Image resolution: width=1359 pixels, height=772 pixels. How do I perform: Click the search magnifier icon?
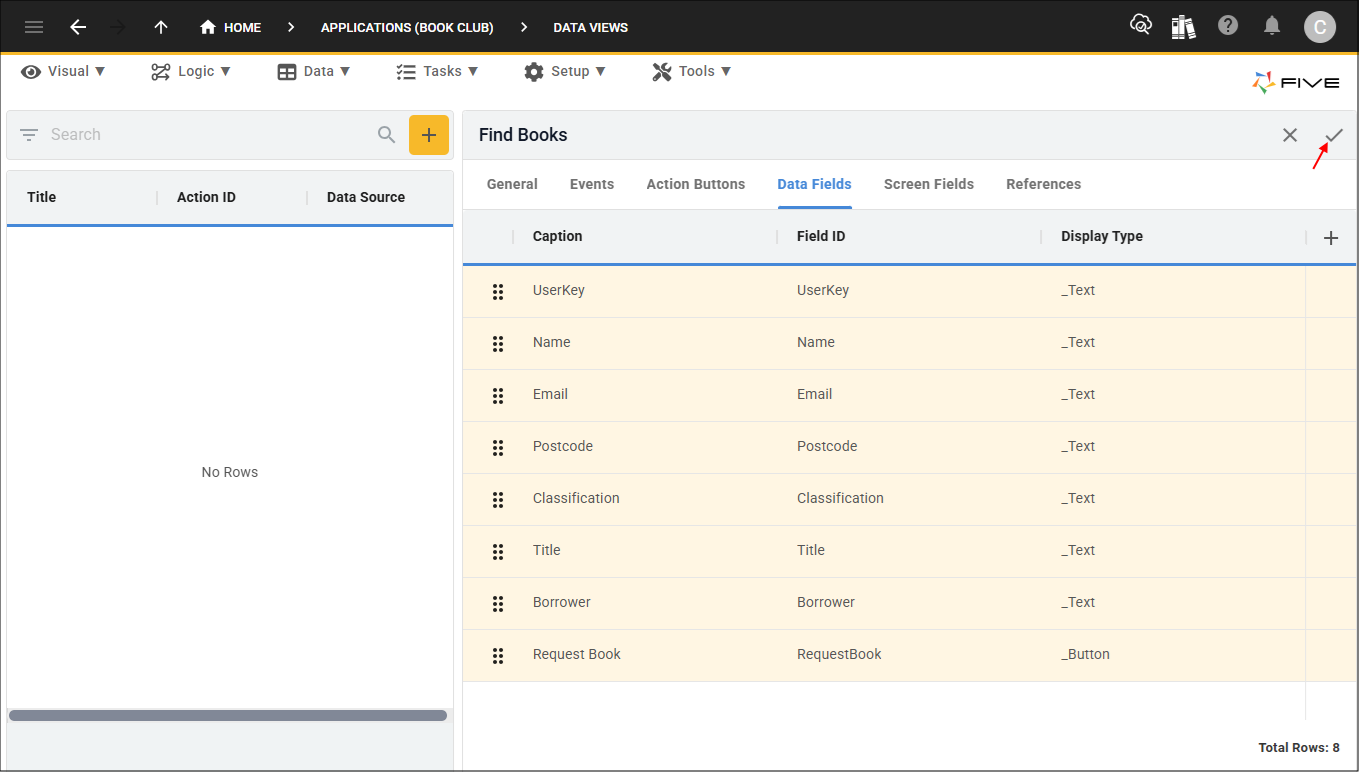[x=386, y=135]
